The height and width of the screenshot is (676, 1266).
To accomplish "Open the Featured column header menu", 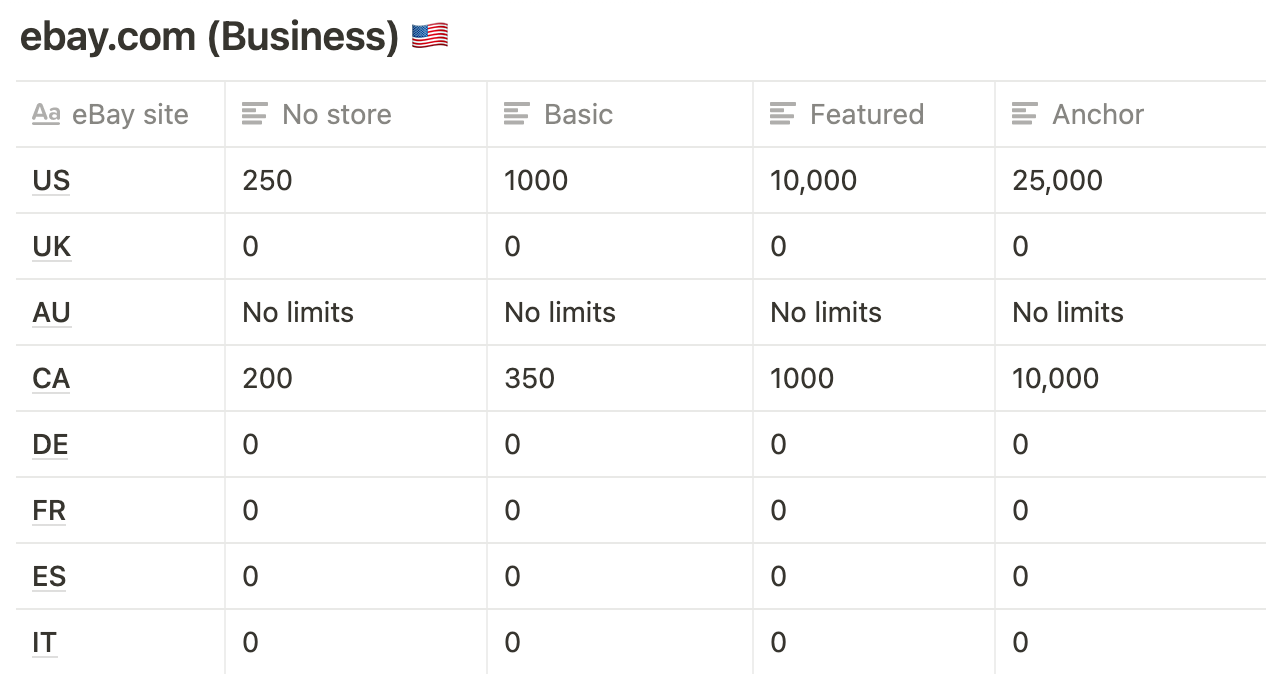I will click(874, 114).
